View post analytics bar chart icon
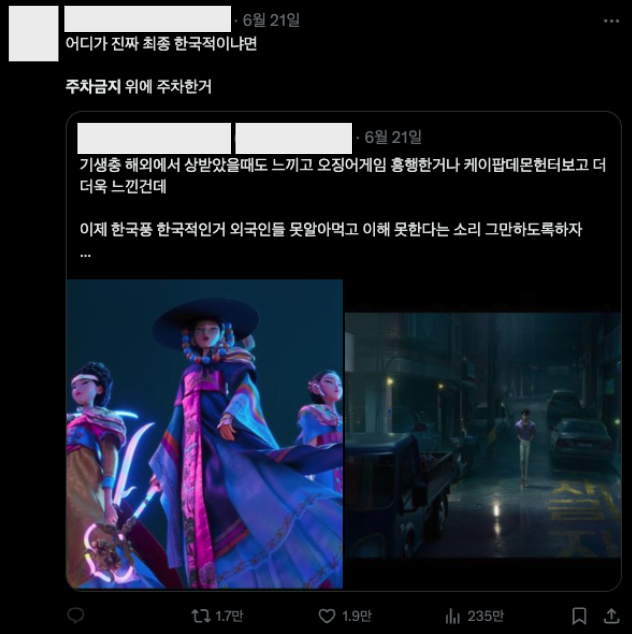632x634 pixels. coord(452,616)
